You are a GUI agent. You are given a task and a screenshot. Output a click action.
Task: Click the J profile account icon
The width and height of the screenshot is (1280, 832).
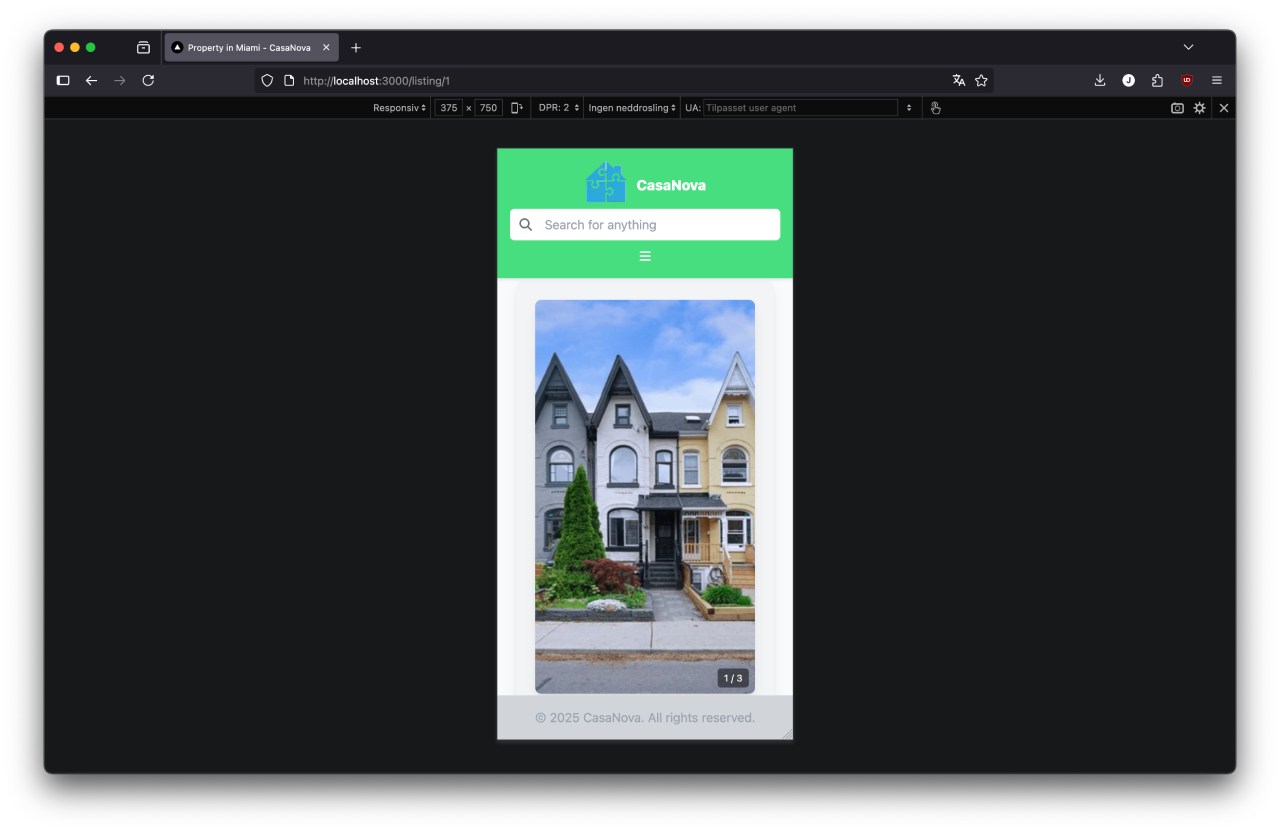1128,80
